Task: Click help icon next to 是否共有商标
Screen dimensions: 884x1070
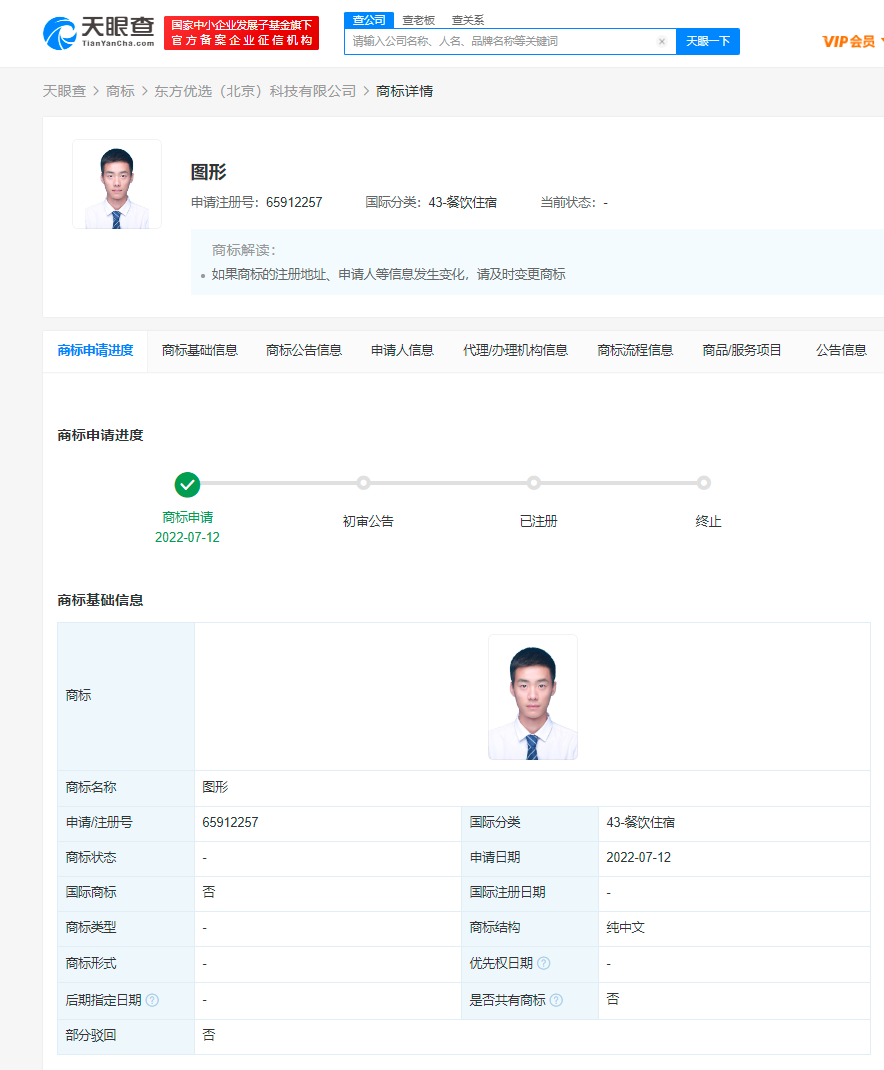Action: point(556,999)
